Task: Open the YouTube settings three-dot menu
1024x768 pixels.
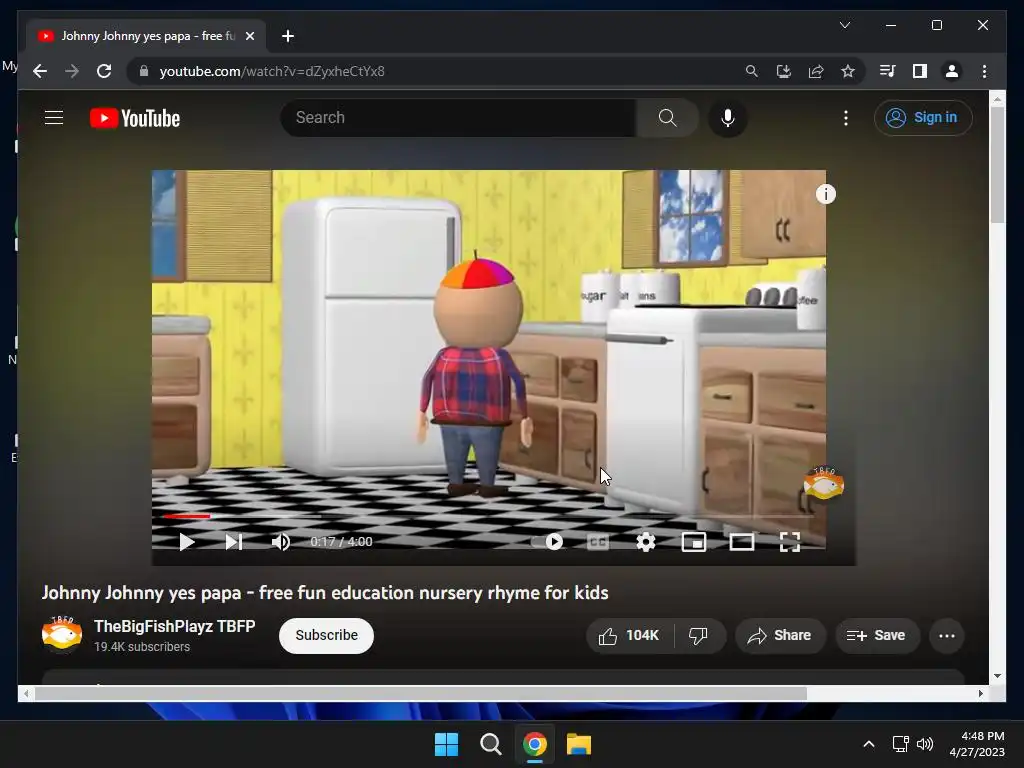Action: (x=846, y=118)
